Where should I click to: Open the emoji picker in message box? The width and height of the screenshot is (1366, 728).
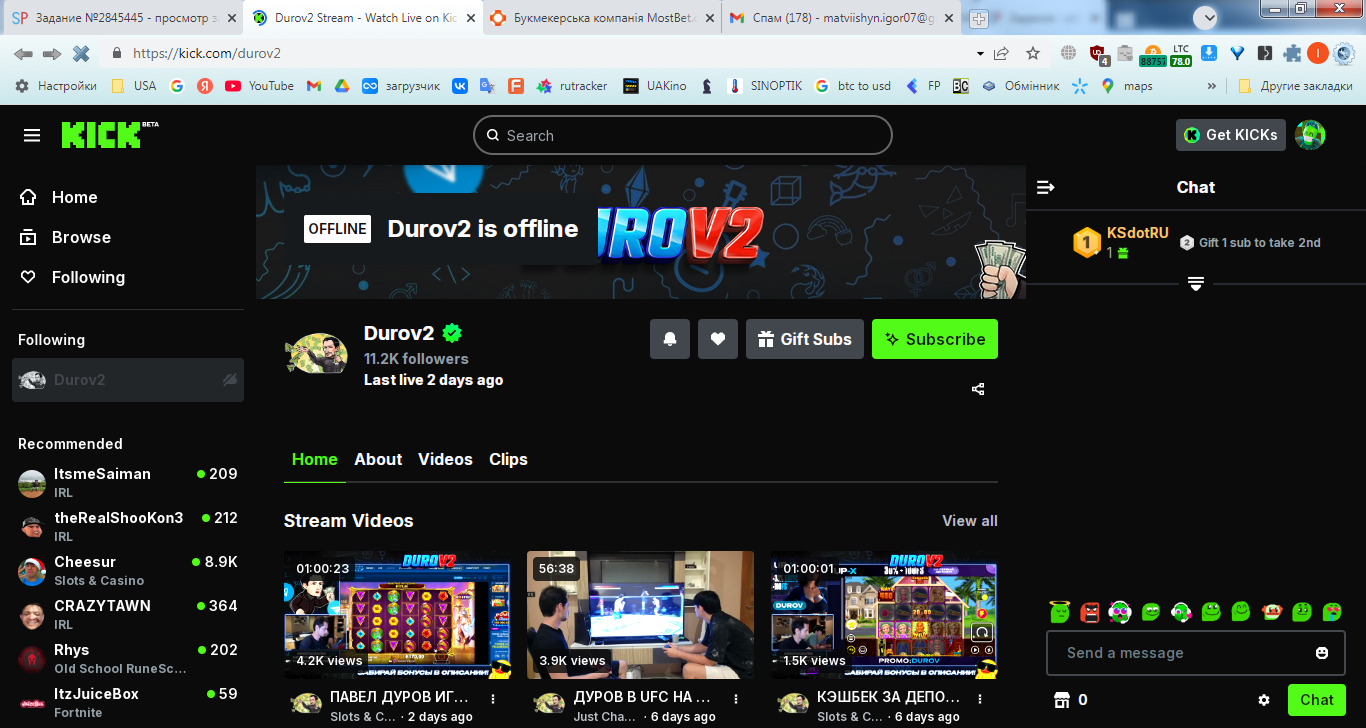(1322, 653)
